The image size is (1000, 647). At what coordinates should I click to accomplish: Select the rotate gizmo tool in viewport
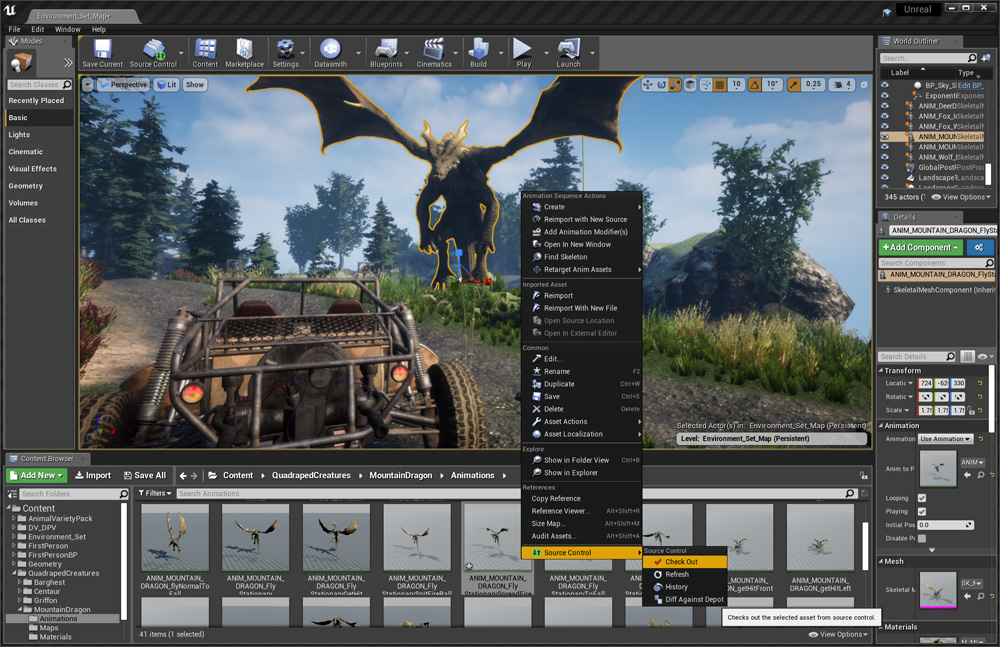click(x=661, y=84)
